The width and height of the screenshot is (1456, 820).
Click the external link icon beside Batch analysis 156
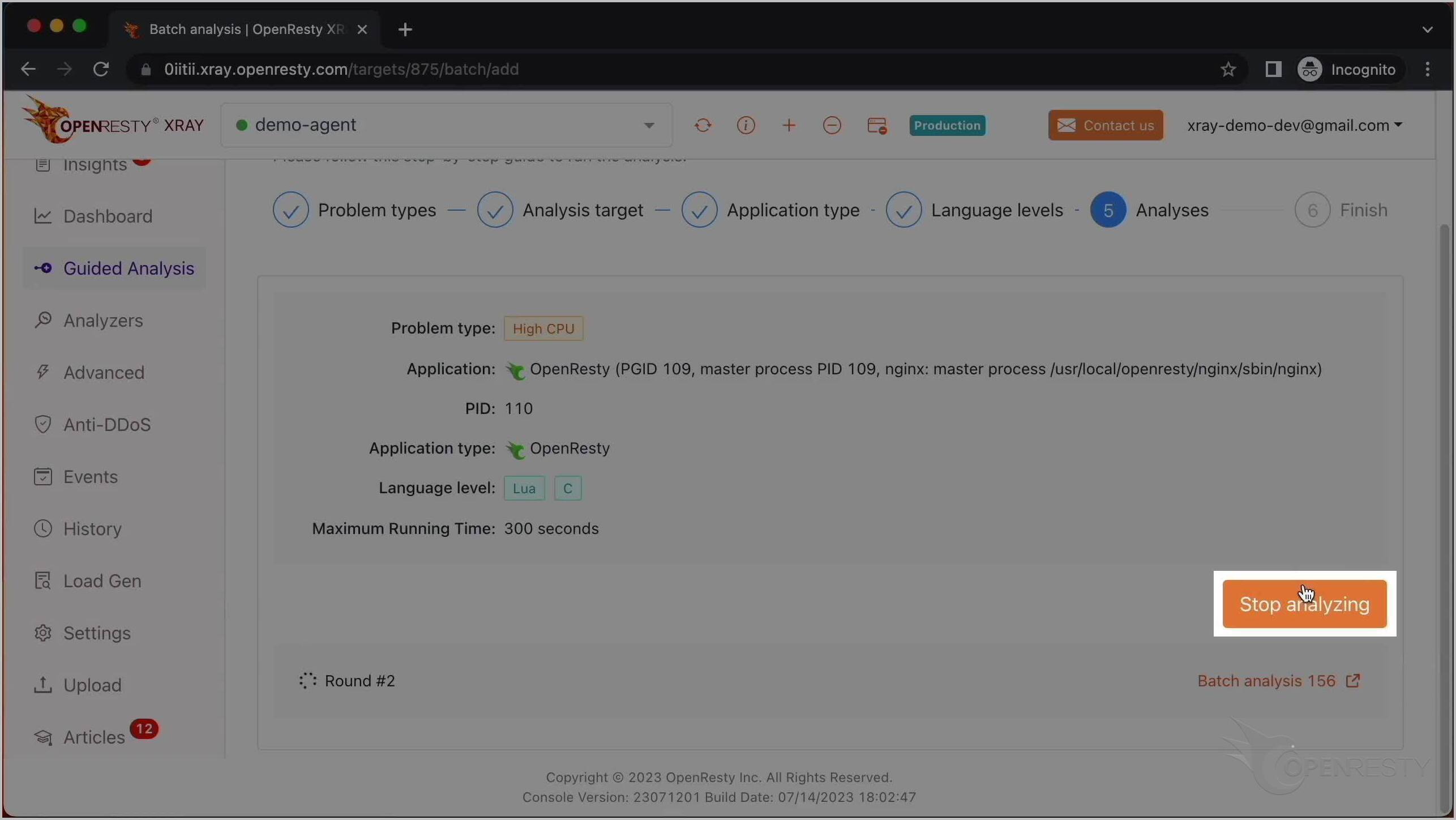1353,680
